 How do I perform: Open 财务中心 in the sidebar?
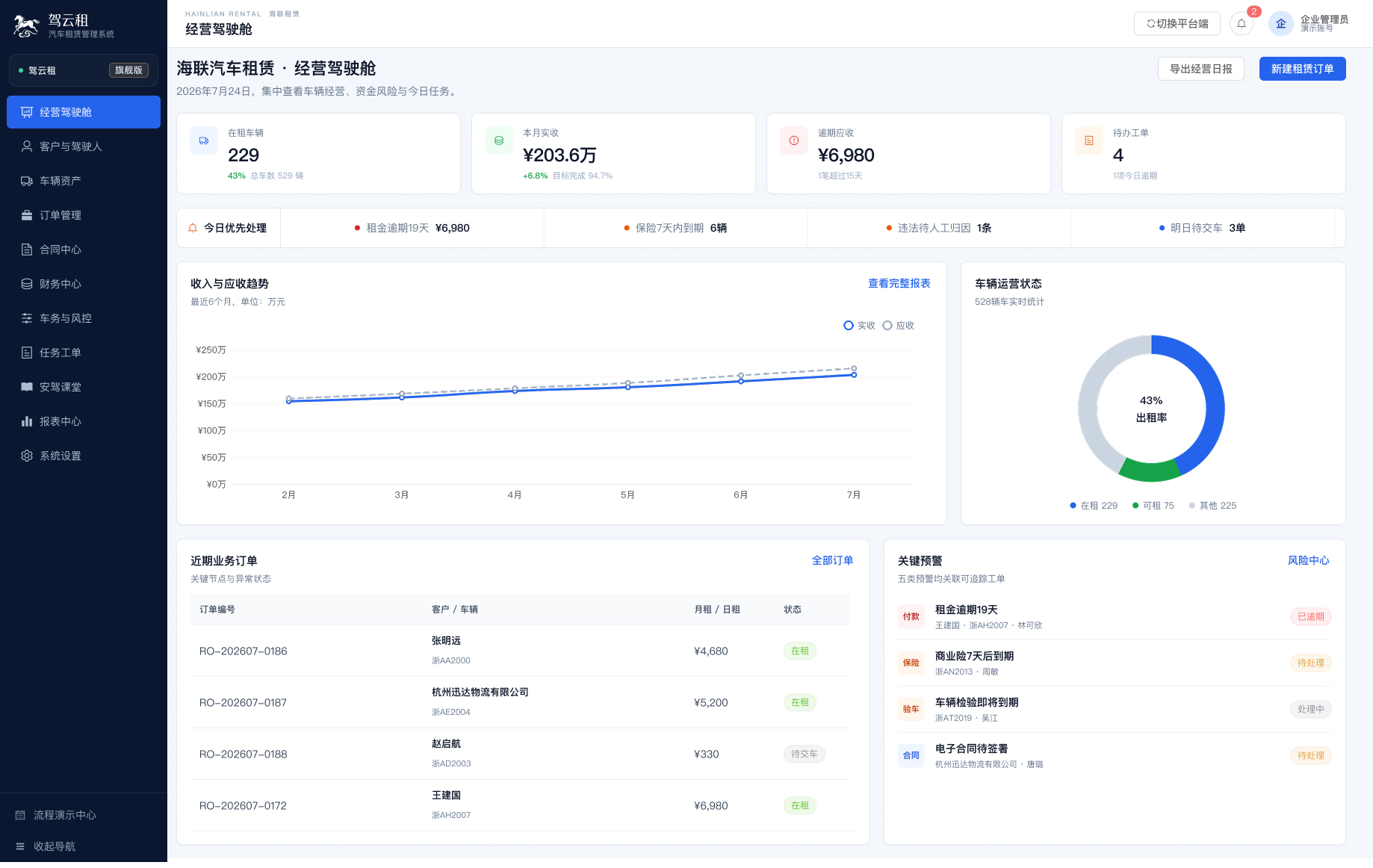(84, 284)
